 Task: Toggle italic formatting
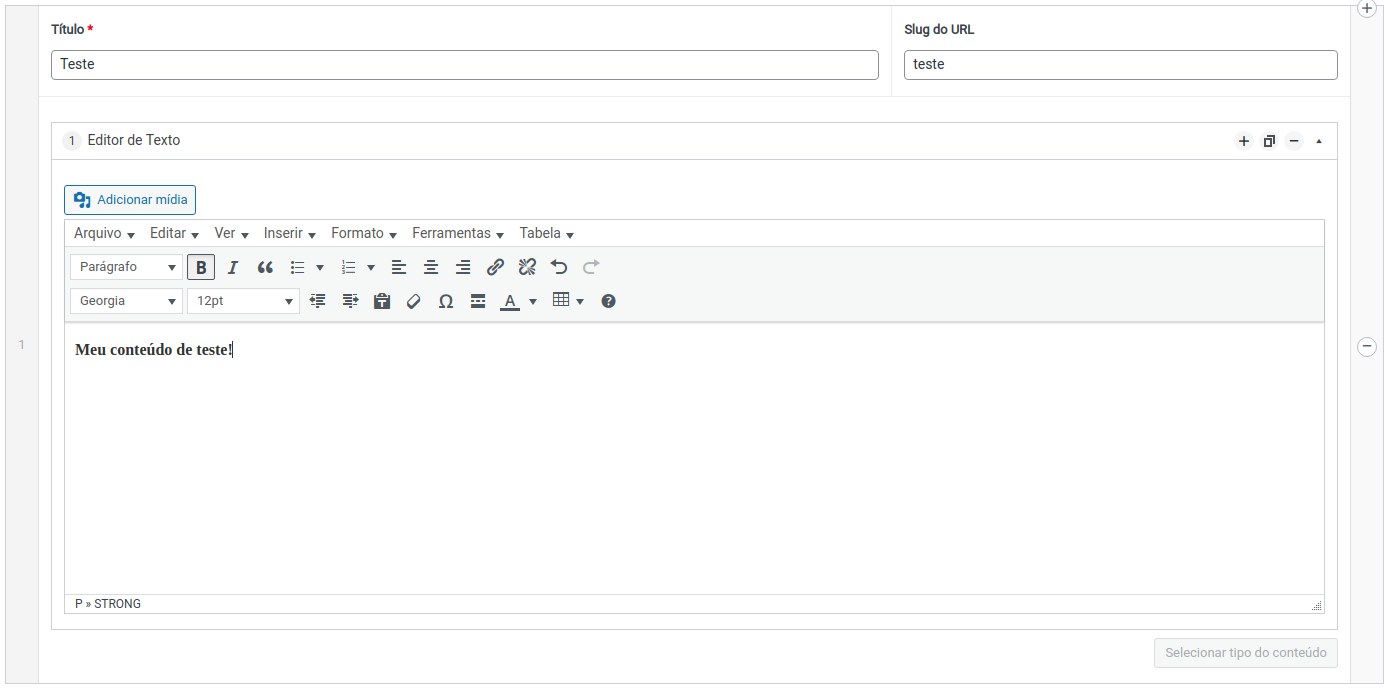pyautogui.click(x=233, y=268)
